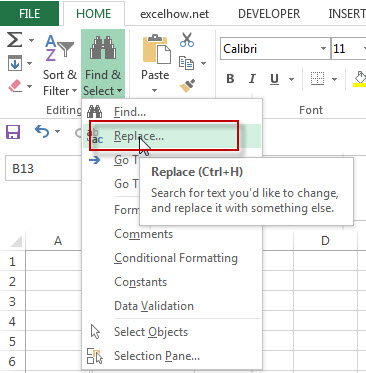Select Data Validation in the menu
Viewport: 366px width, 373px height.
172,306
